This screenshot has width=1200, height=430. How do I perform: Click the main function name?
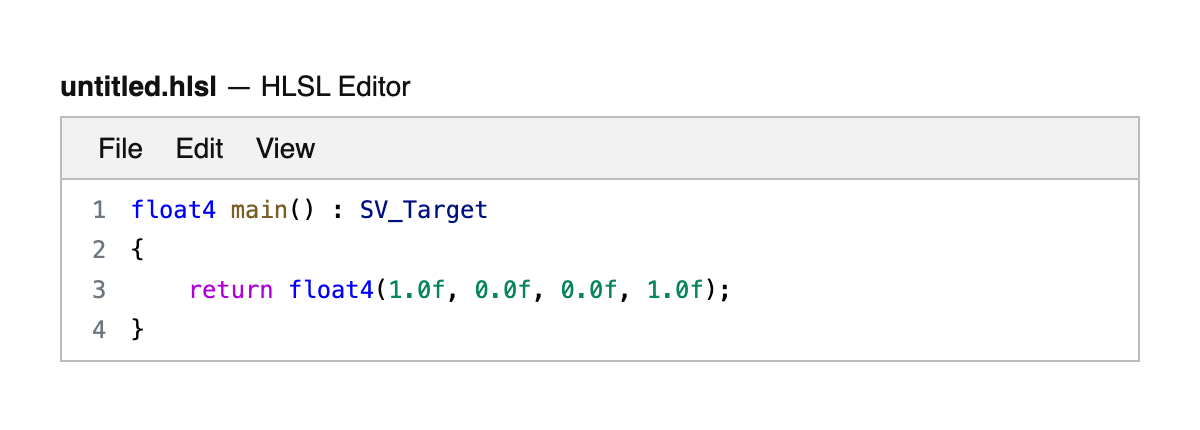pos(259,210)
